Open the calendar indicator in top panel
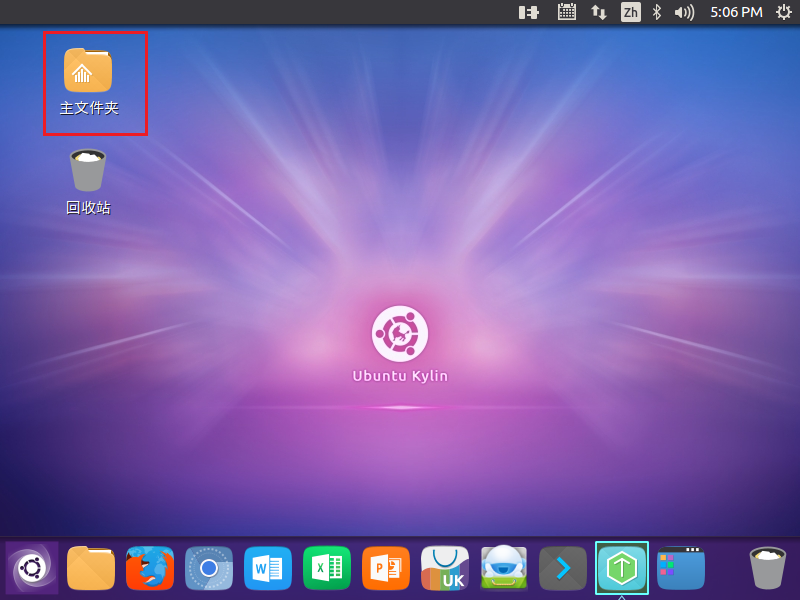Viewport: 800px width, 600px height. pos(567,12)
